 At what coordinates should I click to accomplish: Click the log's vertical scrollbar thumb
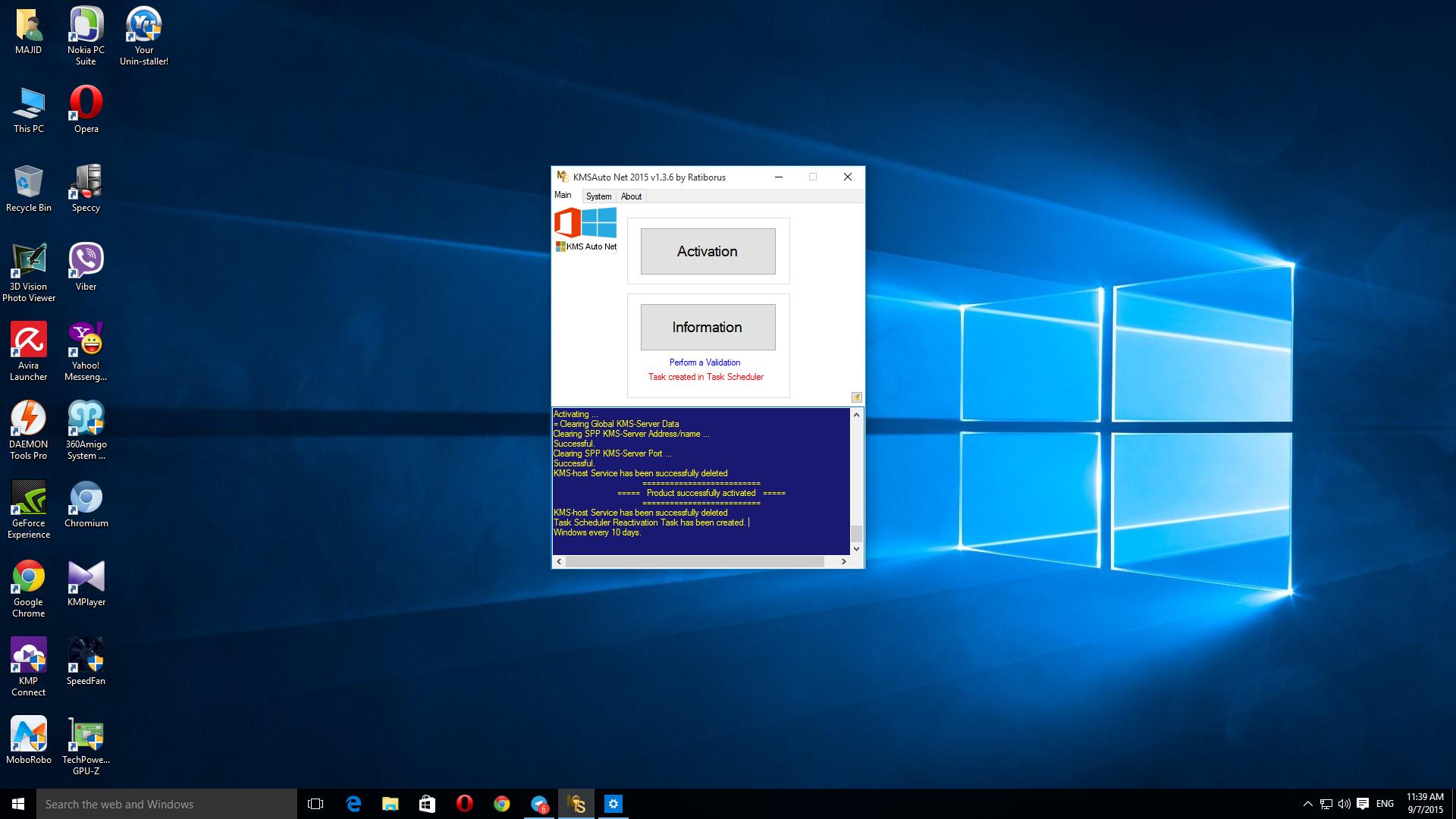[856, 533]
